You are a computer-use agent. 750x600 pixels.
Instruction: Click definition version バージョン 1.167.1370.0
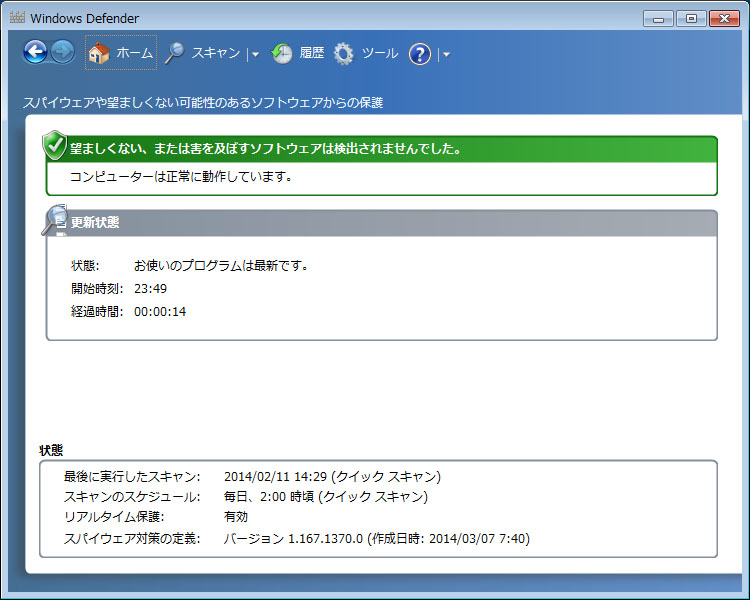[293, 539]
